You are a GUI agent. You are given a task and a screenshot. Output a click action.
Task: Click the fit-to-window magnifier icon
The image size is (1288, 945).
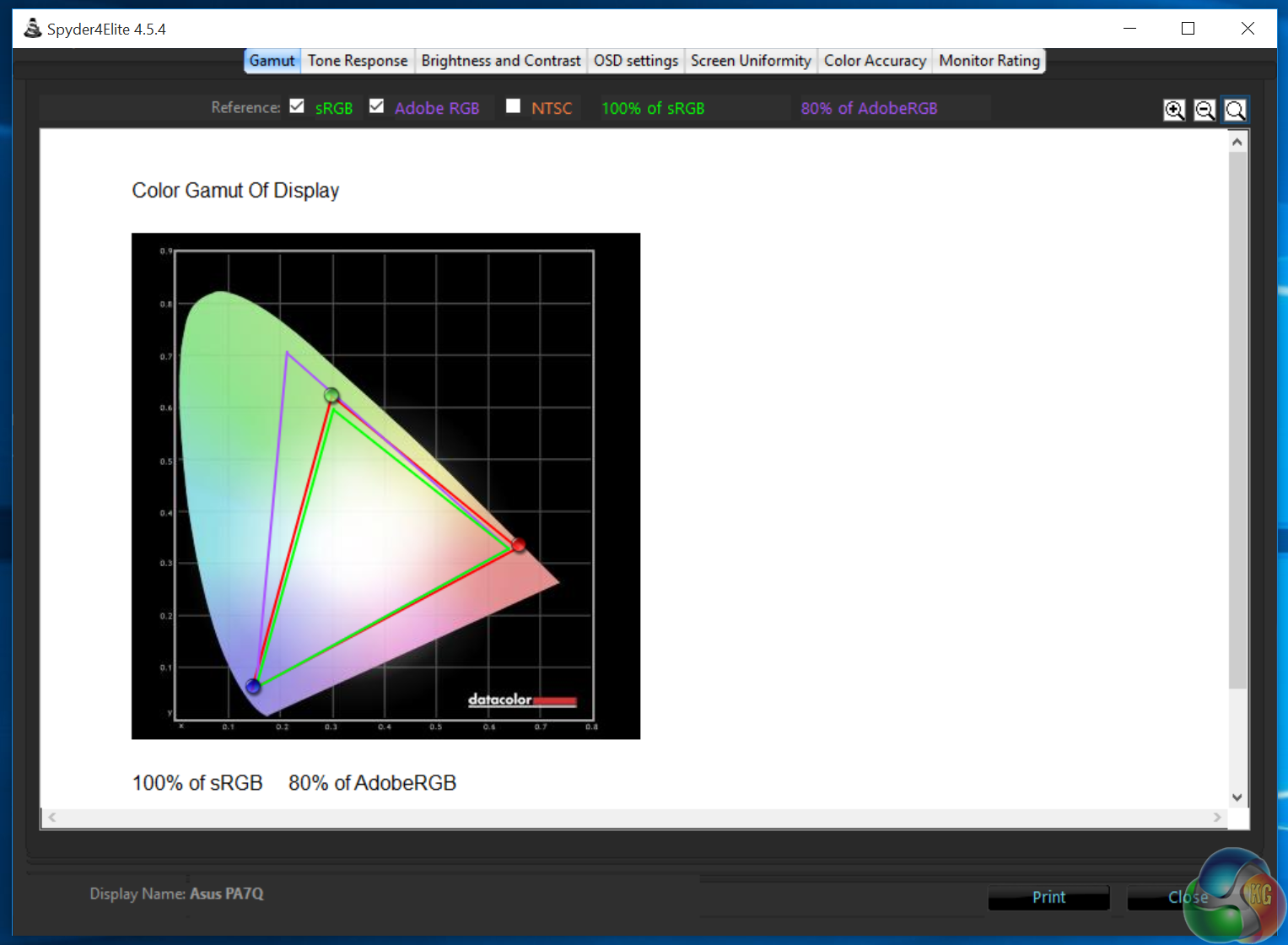click(1235, 110)
